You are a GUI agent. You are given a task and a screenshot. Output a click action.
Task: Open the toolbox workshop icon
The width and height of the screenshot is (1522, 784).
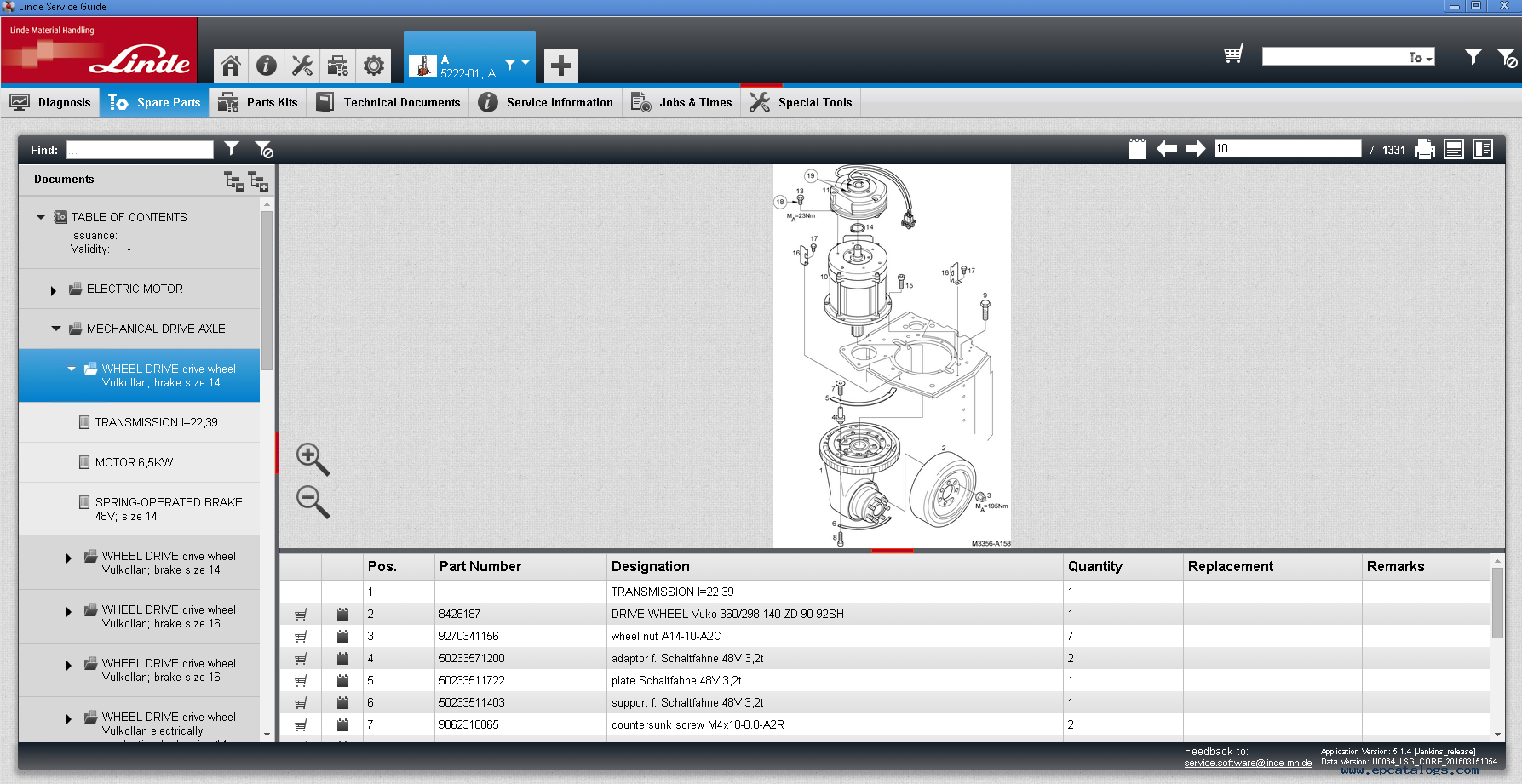338,66
